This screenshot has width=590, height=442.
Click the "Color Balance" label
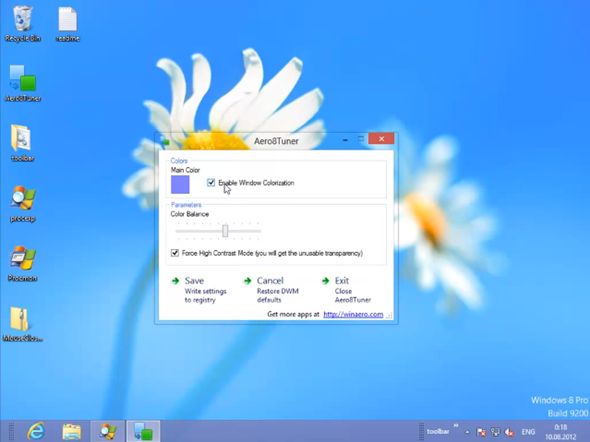[190, 214]
